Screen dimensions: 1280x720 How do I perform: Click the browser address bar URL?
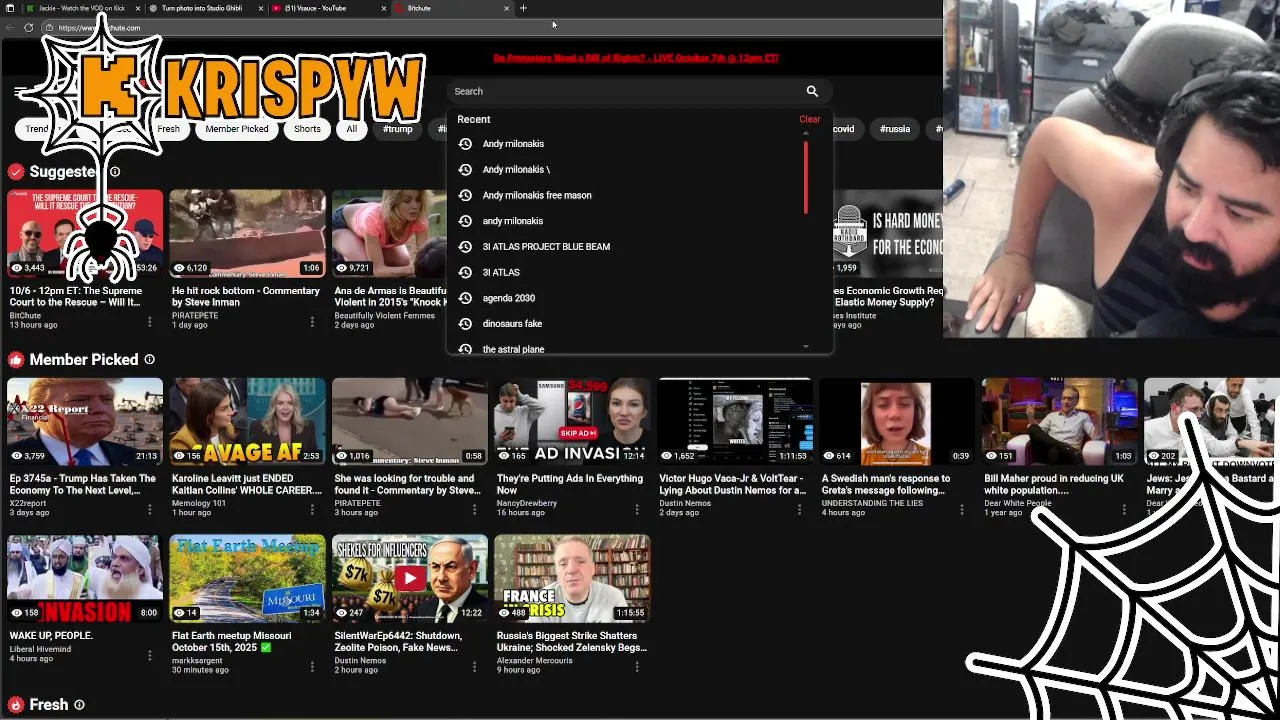[x=100, y=28]
